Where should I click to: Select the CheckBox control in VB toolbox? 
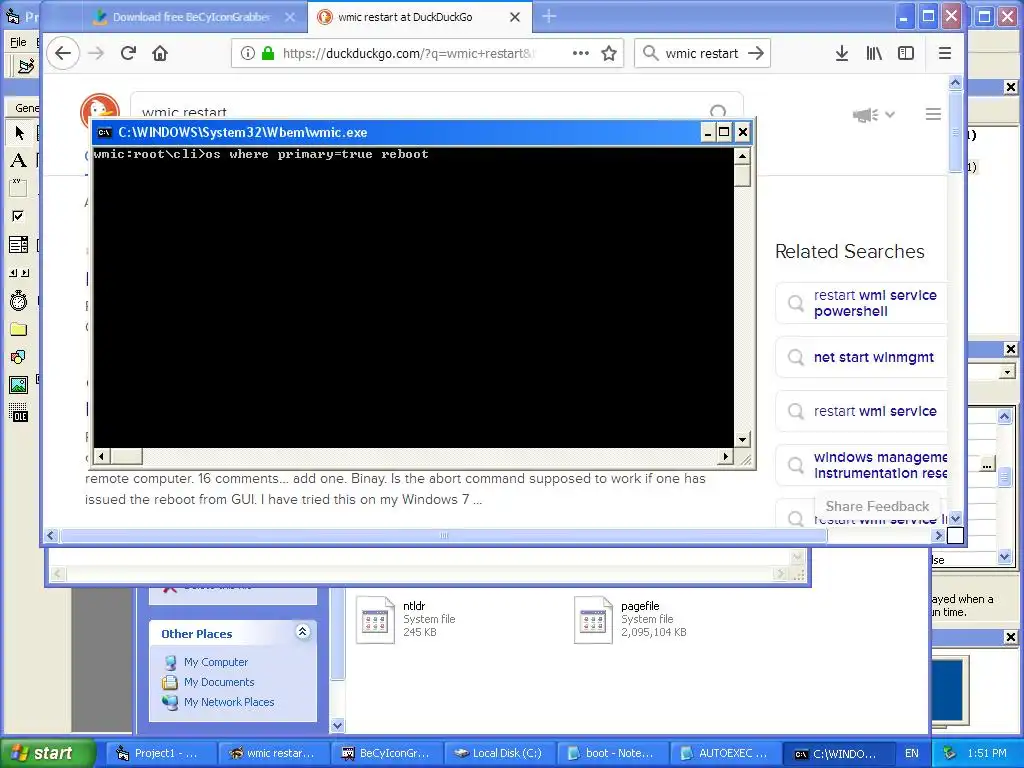19,216
